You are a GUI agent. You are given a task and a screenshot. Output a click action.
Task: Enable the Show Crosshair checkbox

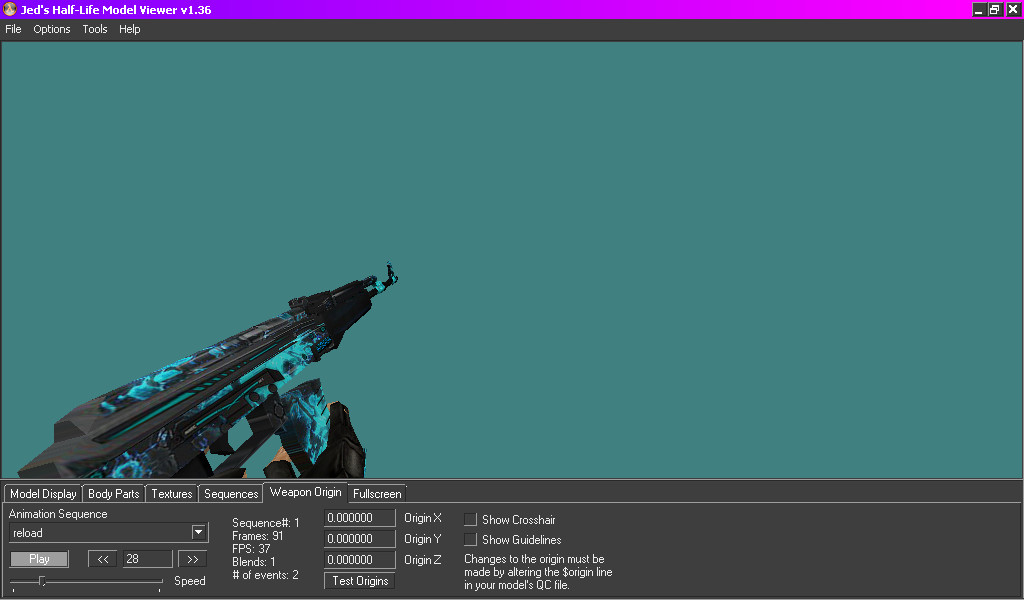click(x=470, y=519)
